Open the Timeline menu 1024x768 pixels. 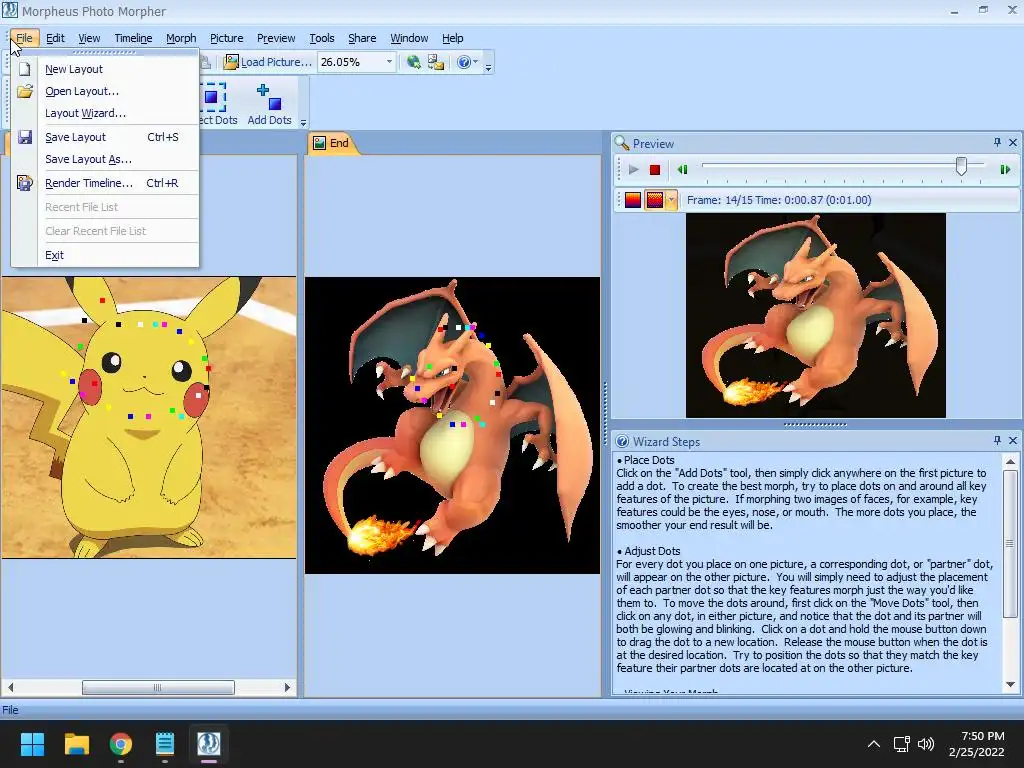pyautogui.click(x=133, y=38)
